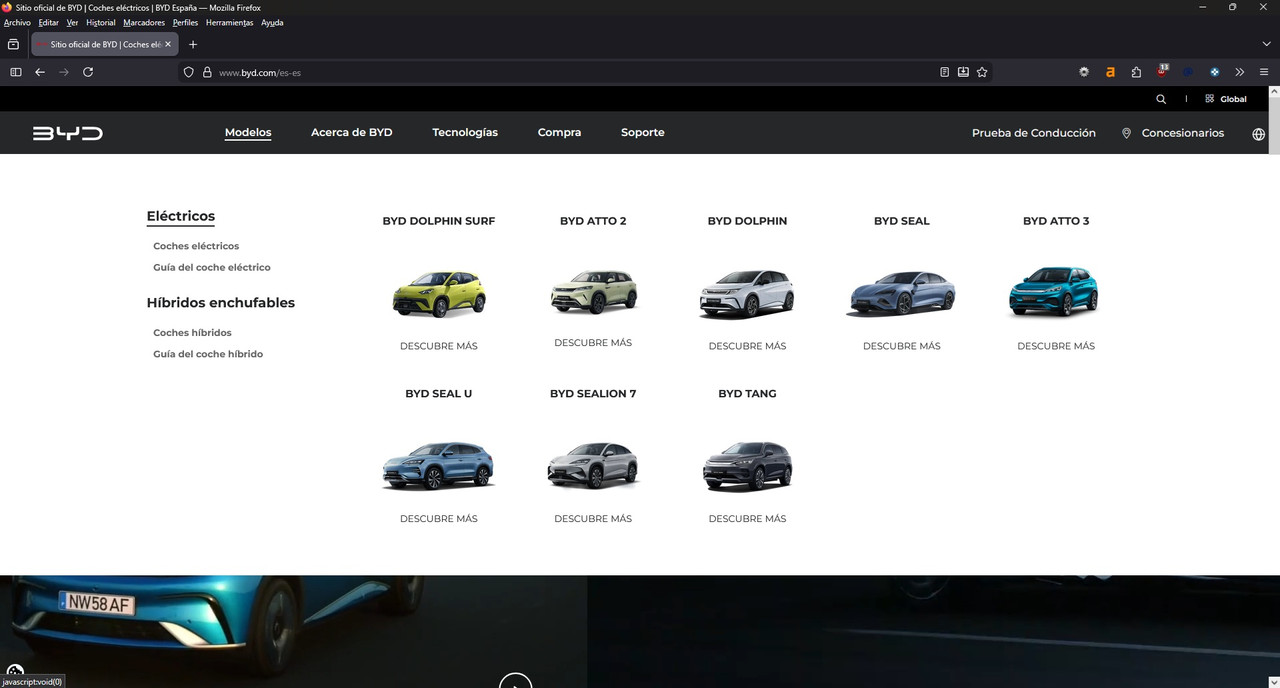Reload the page with the refresh icon
The image size is (1280, 688).
tap(88, 72)
